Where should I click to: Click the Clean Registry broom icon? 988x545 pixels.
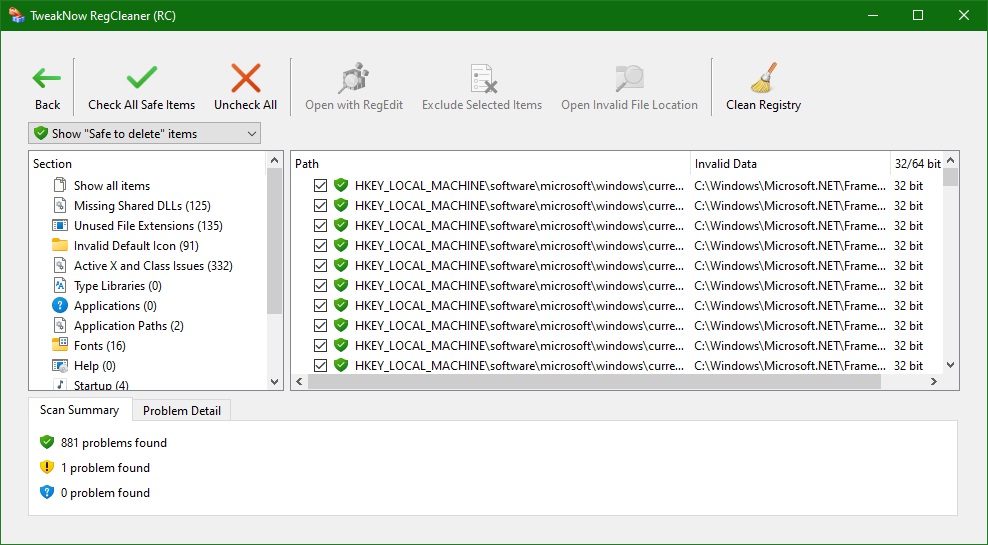(764, 78)
